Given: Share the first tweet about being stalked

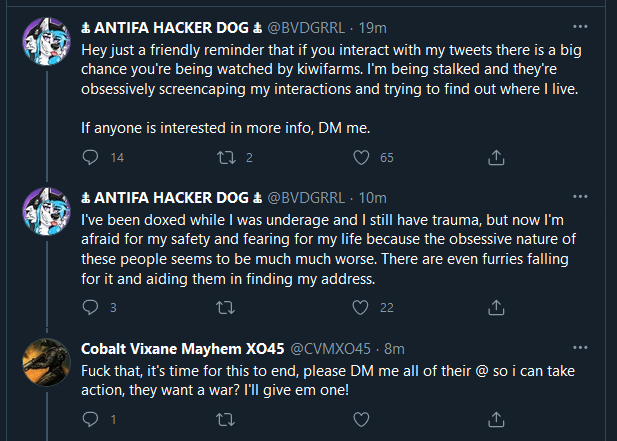Looking at the screenshot, I should [x=496, y=157].
